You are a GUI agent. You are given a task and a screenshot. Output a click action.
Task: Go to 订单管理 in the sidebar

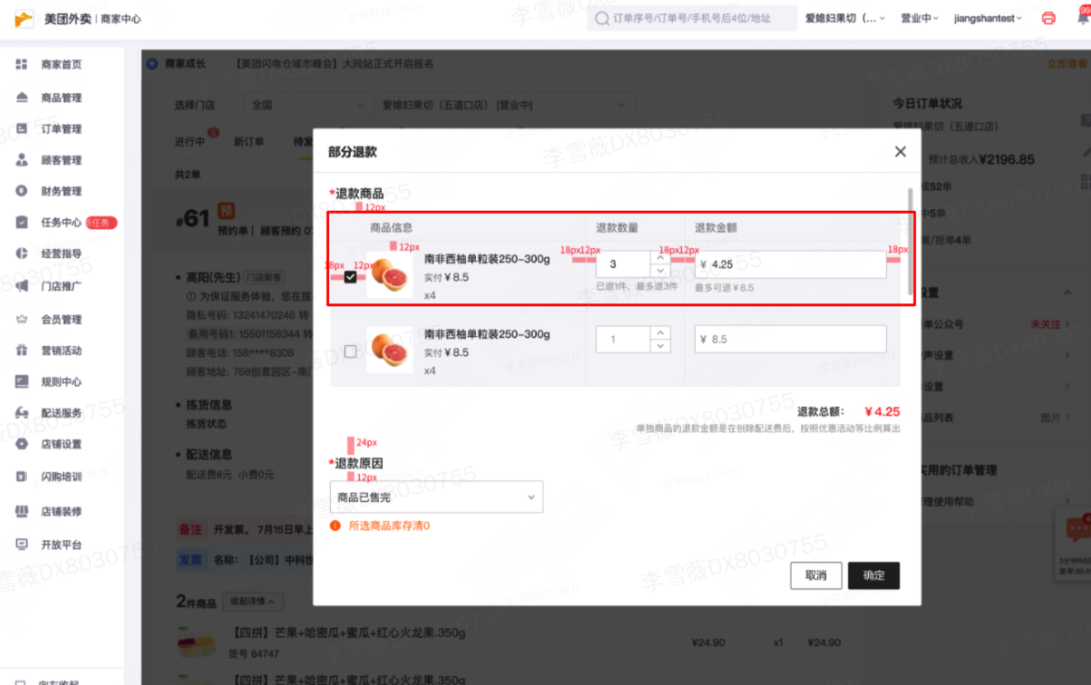[x=61, y=129]
